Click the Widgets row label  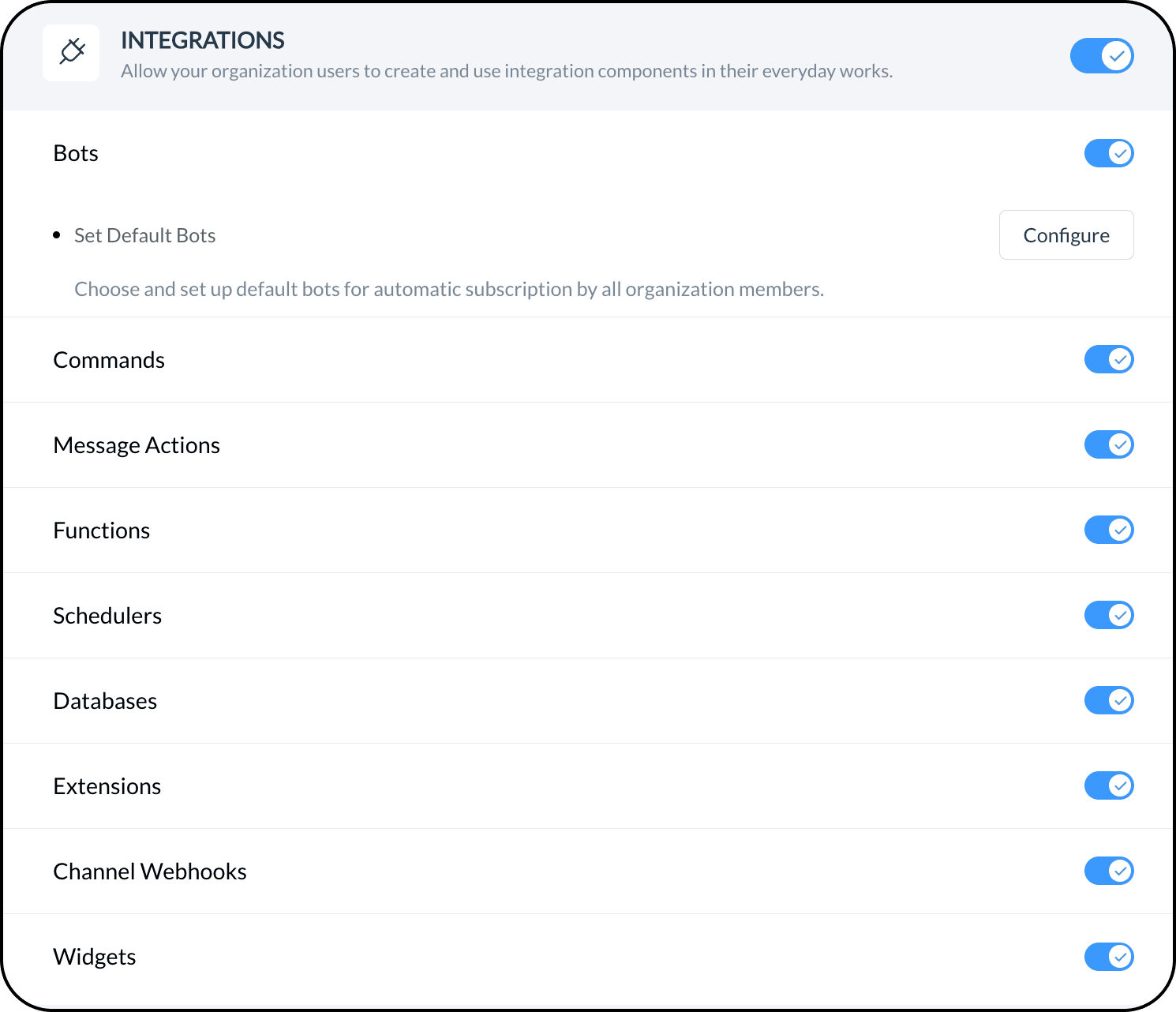pyautogui.click(x=95, y=957)
